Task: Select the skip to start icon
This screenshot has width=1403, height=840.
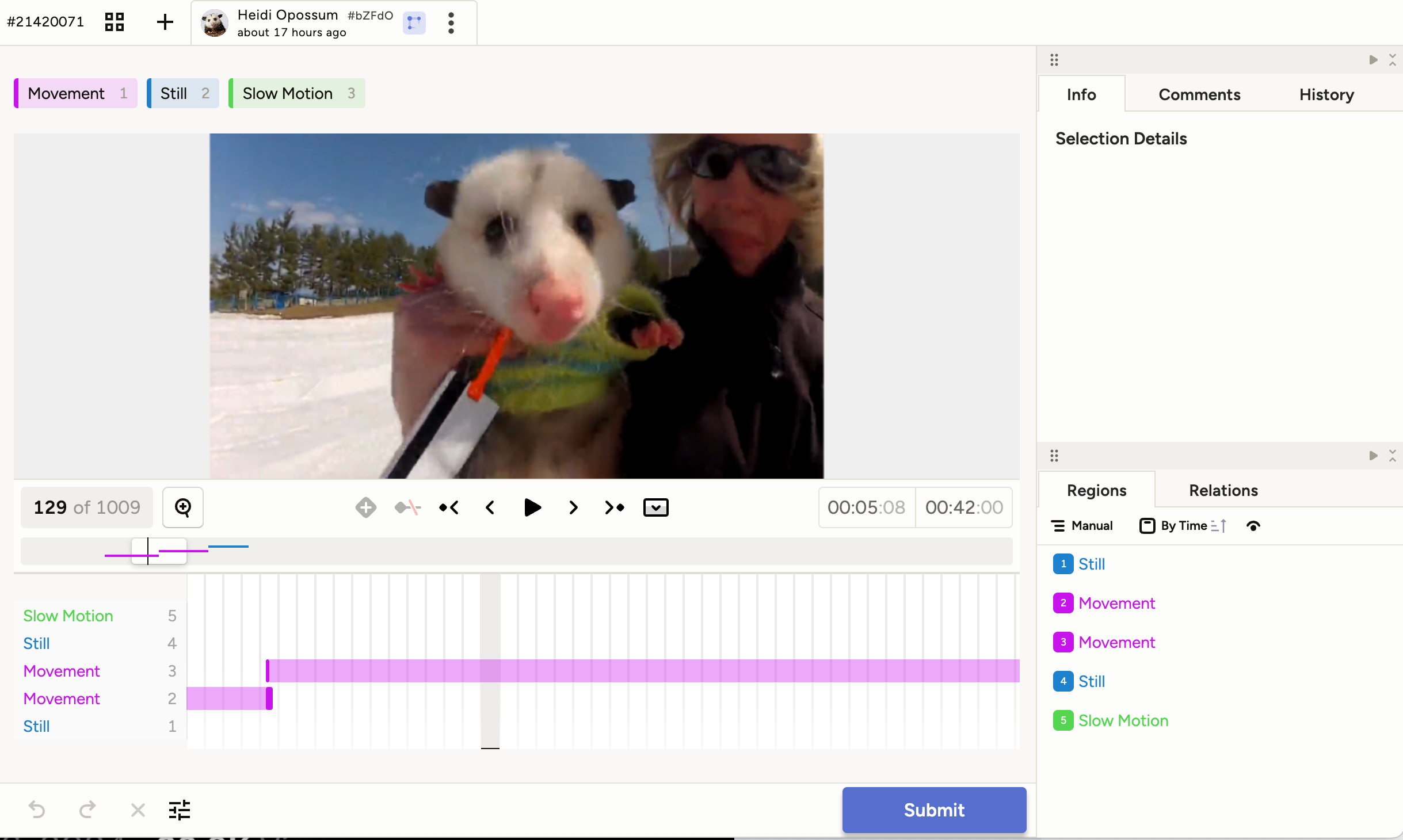Action: click(x=450, y=507)
